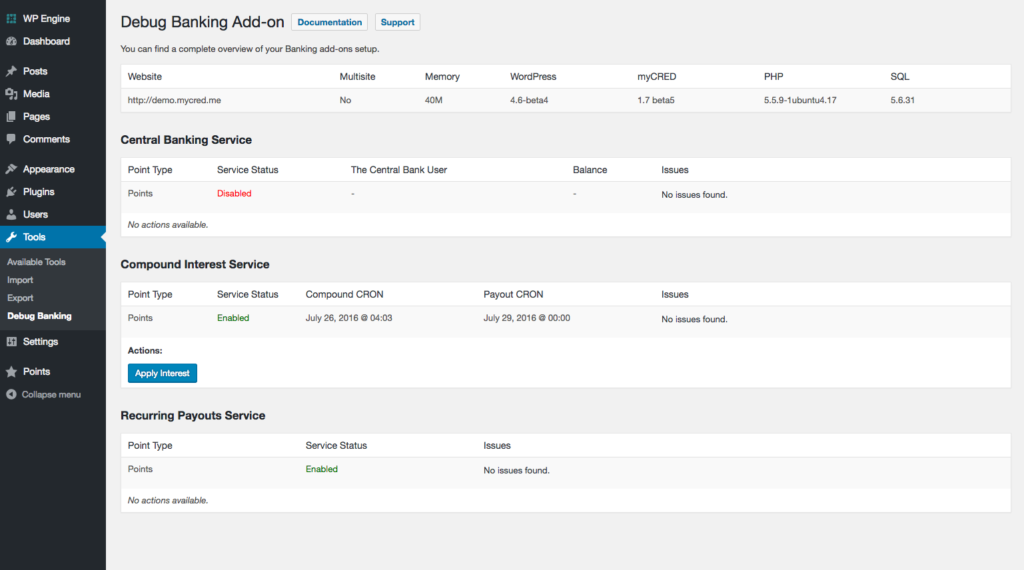Click Enabled status in Recurring Payouts table
Image resolution: width=1024 pixels, height=570 pixels.
coord(322,469)
